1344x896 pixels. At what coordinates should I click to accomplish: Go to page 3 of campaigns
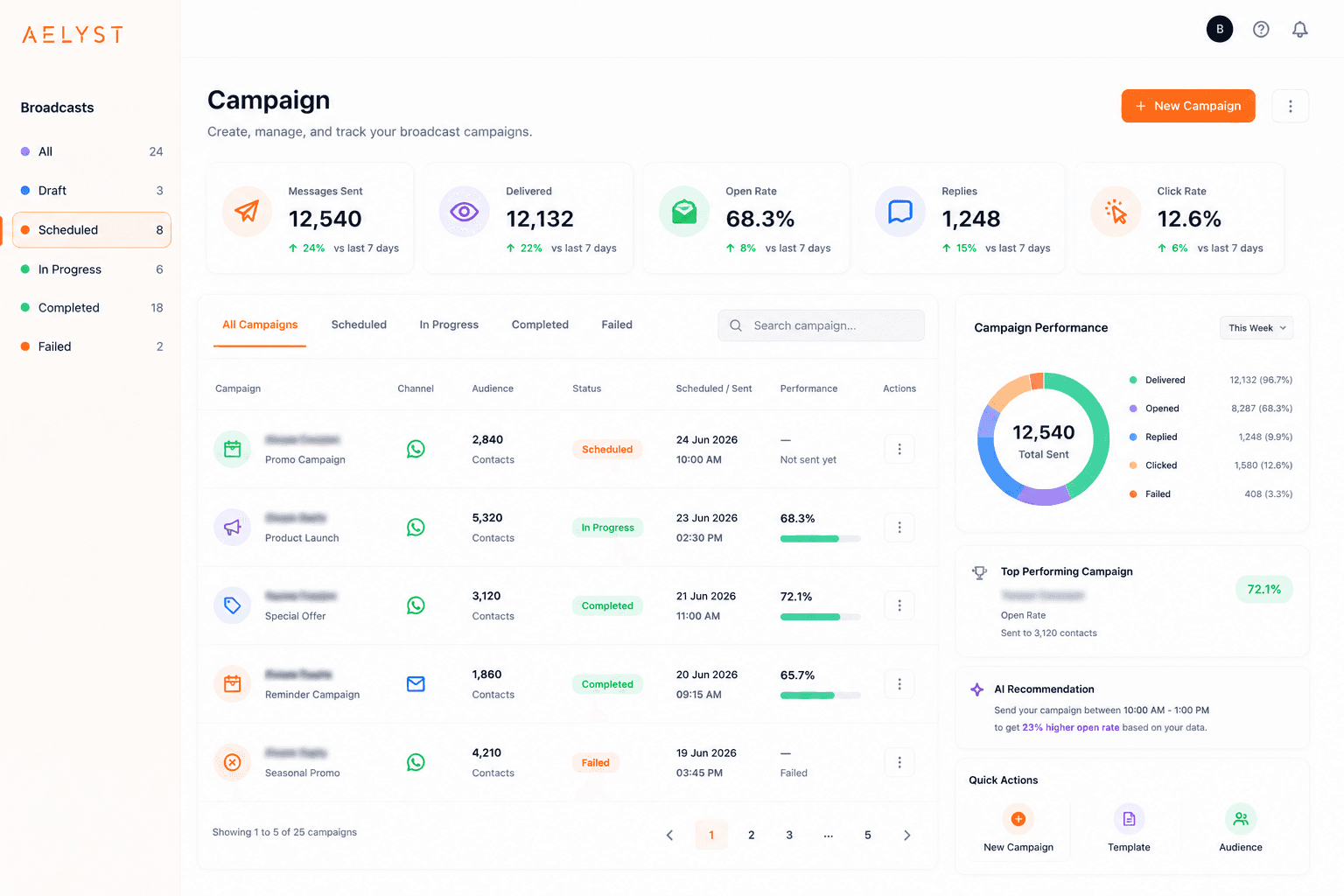coord(789,836)
